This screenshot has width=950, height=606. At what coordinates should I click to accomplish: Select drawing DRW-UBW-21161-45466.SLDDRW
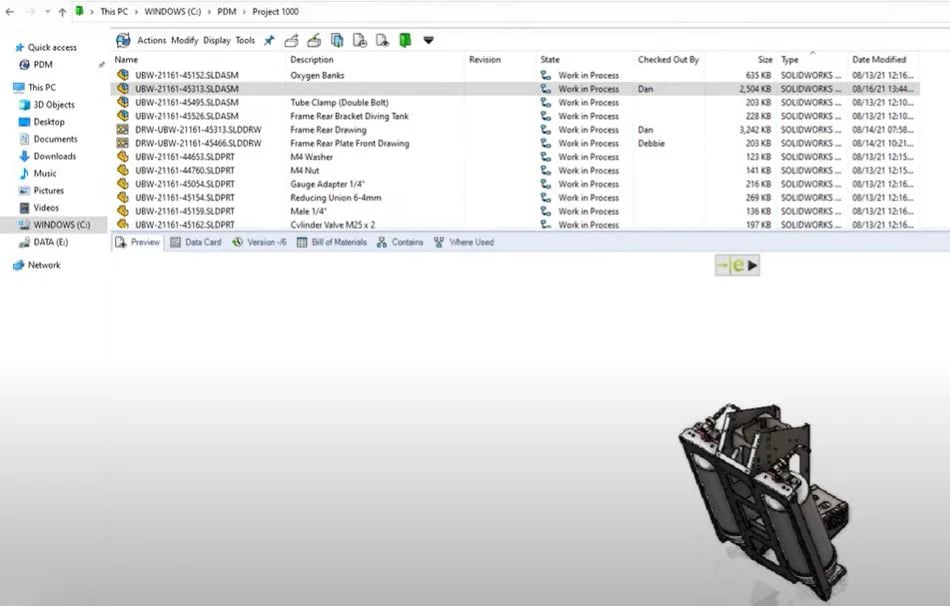point(198,143)
